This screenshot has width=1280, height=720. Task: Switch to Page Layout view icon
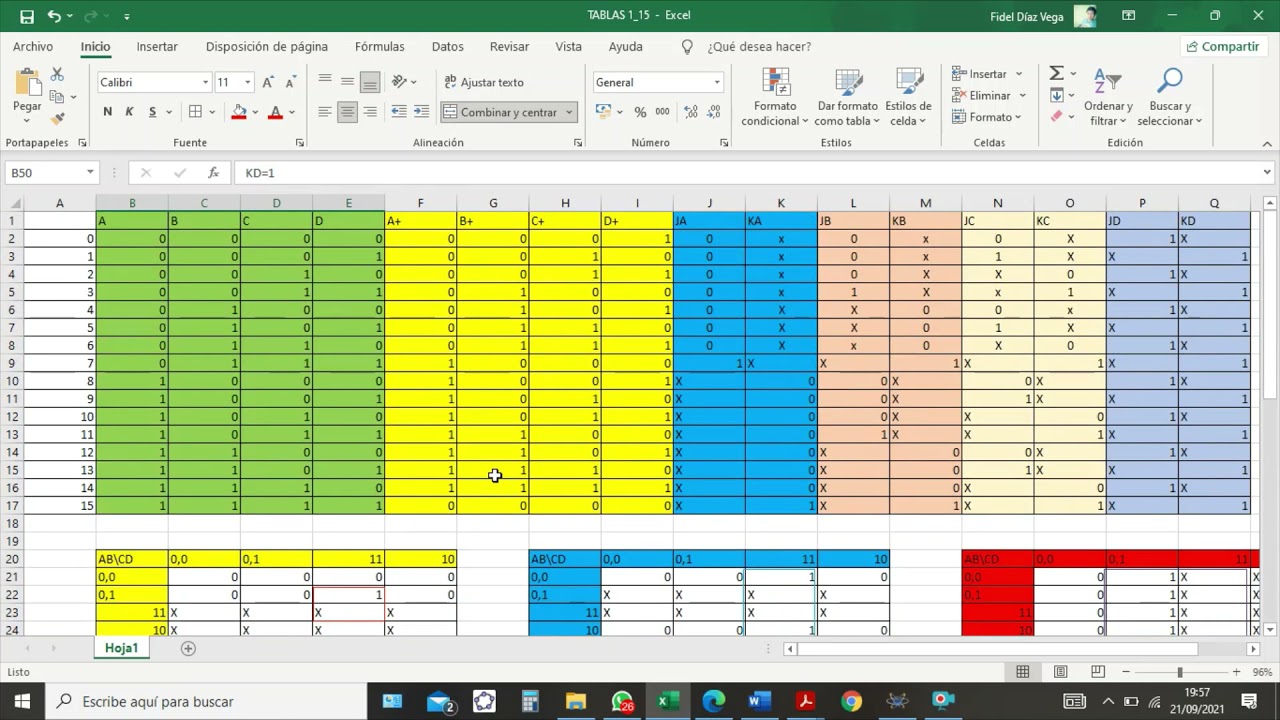pos(1060,672)
